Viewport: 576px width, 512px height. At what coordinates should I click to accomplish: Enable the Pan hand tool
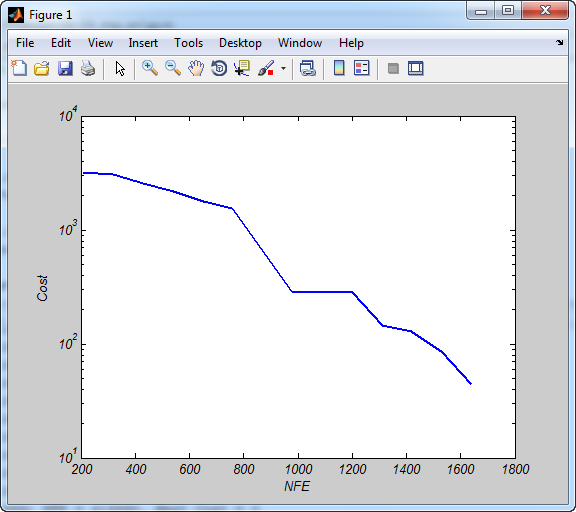click(x=196, y=68)
